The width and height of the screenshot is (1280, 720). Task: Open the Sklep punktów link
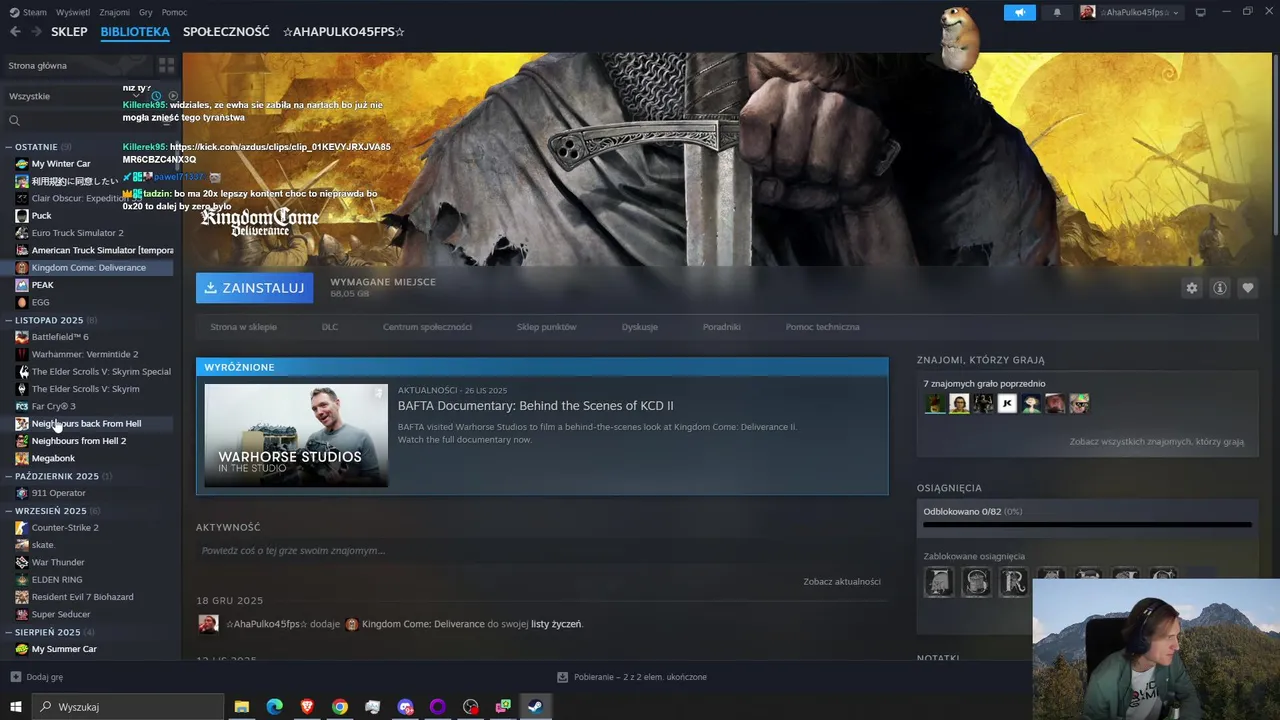[546, 327]
